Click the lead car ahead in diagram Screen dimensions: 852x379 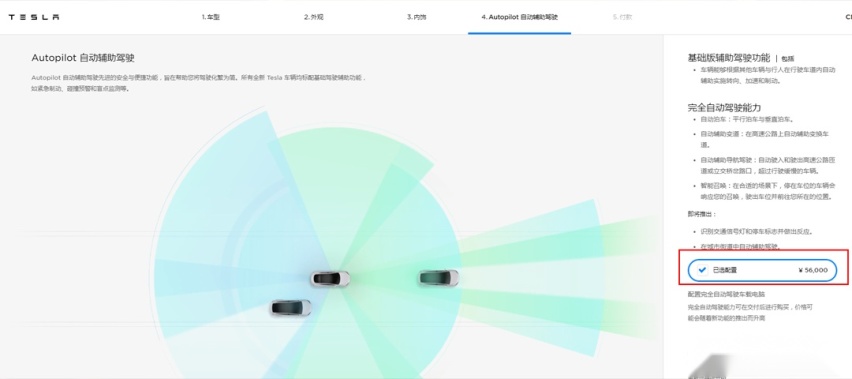point(438,278)
